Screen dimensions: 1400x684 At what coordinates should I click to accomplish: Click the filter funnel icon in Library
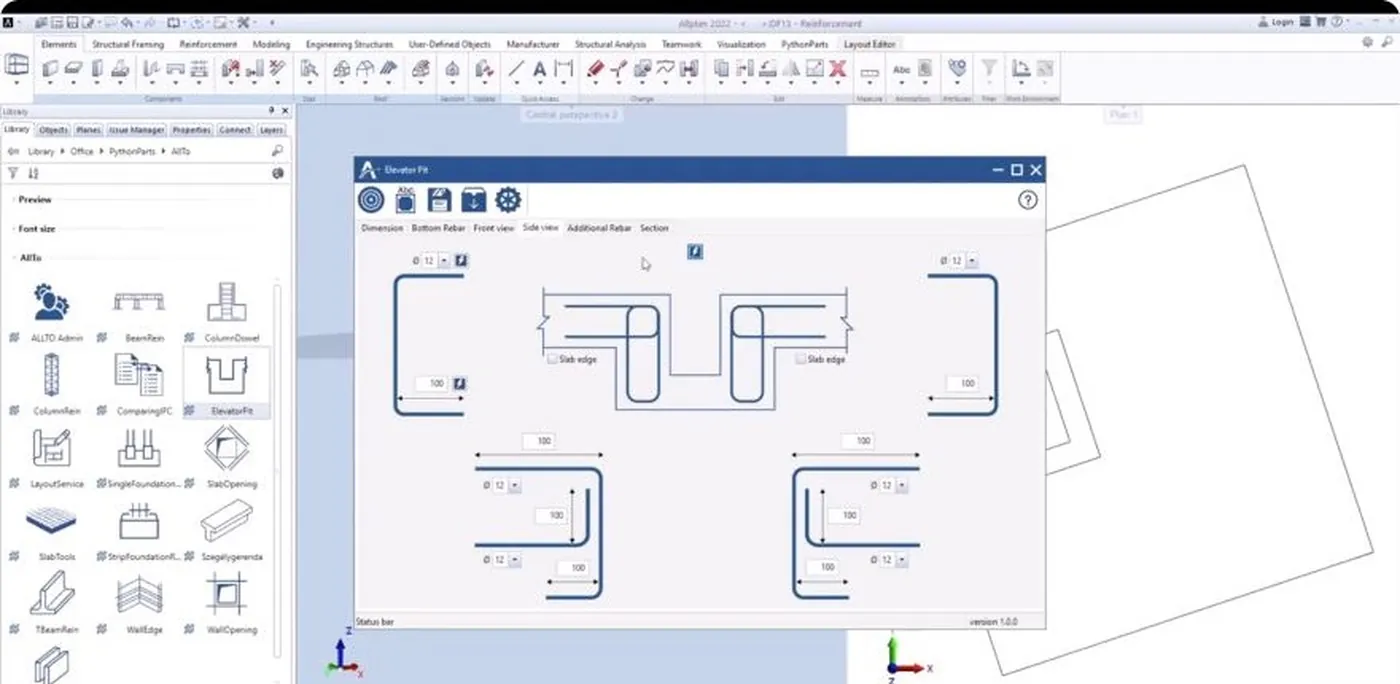[13, 173]
